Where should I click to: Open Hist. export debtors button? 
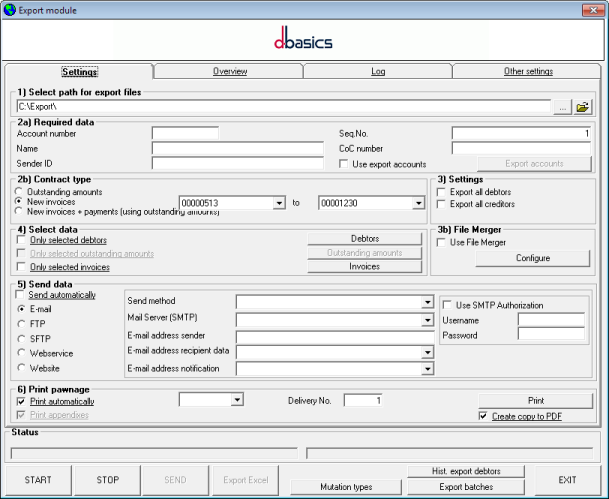(466, 471)
